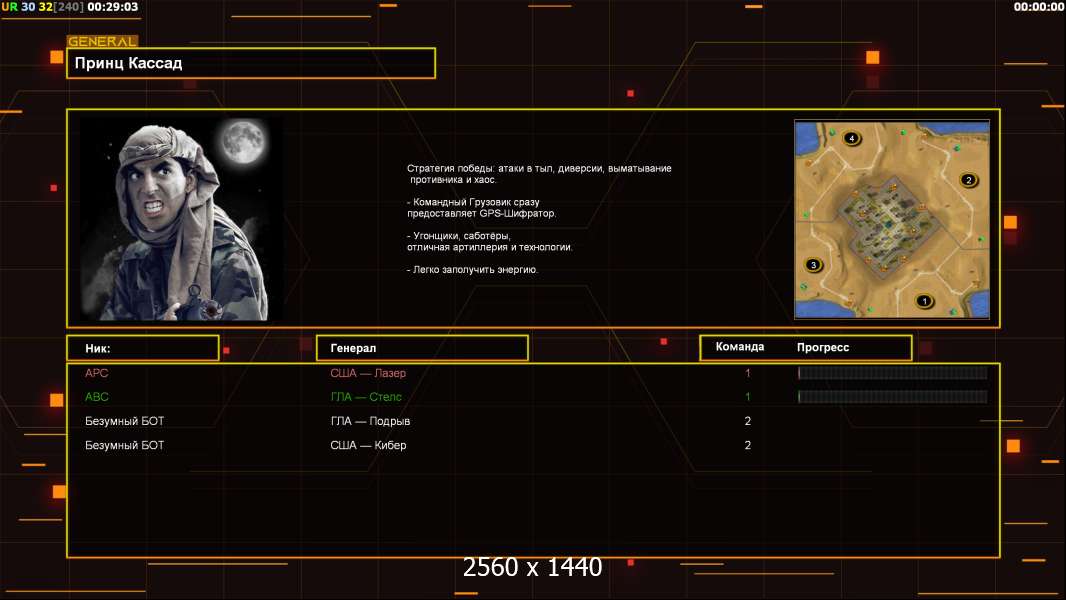Pick start position 3 on the minimap

click(813, 265)
